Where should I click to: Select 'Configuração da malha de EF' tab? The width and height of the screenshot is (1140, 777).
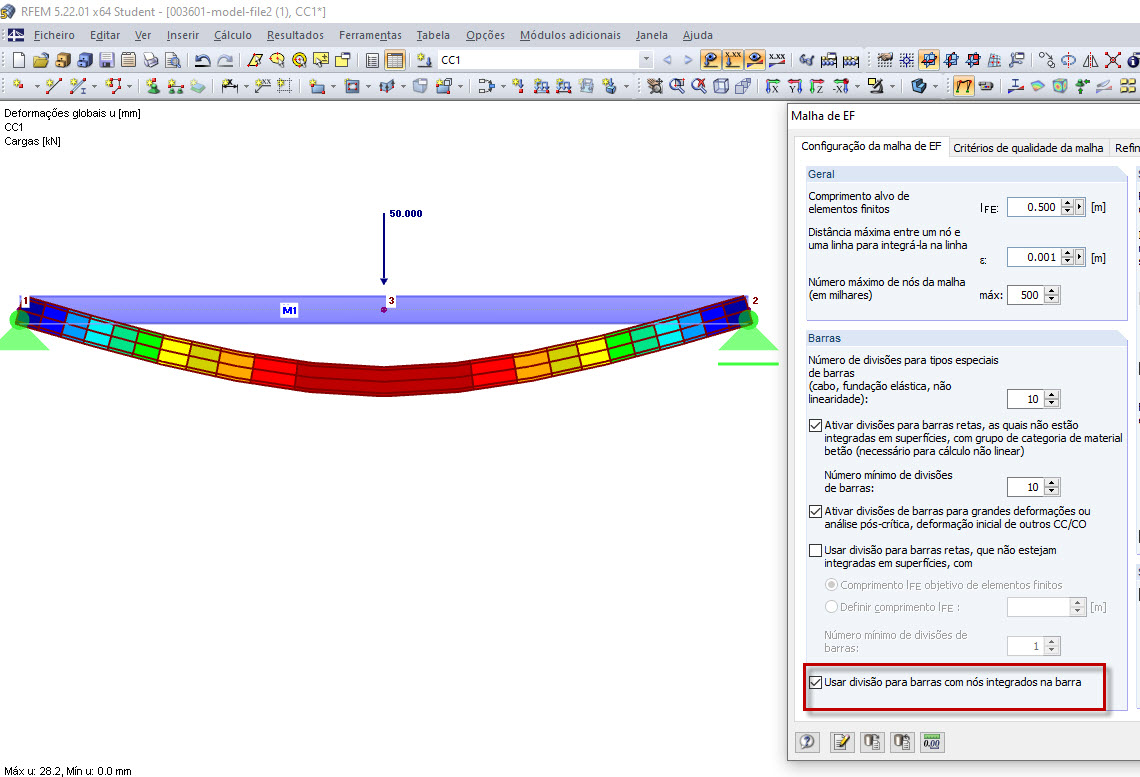coord(871,146)
